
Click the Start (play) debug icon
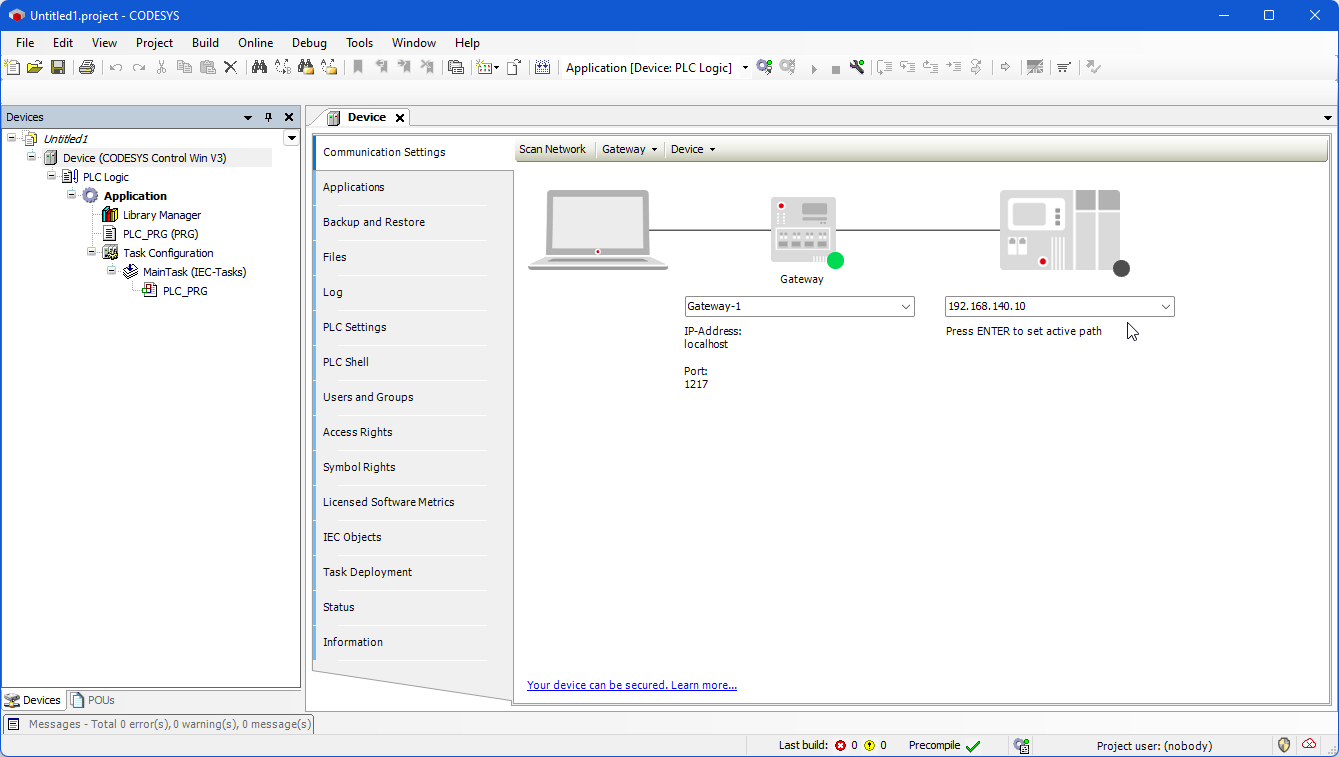(x=814, y=67)
